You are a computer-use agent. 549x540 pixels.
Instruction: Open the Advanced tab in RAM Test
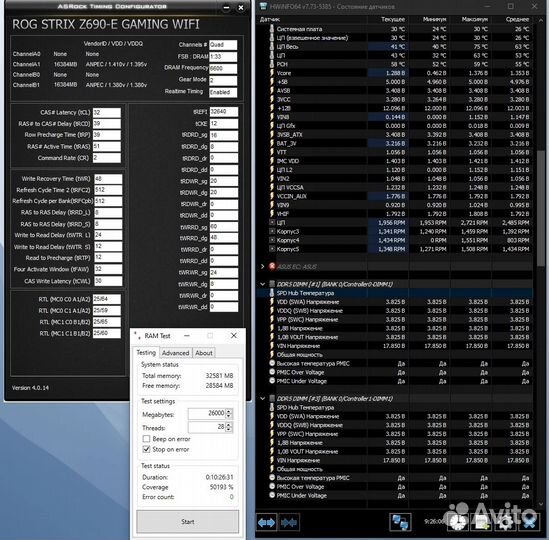pos(175,353)
